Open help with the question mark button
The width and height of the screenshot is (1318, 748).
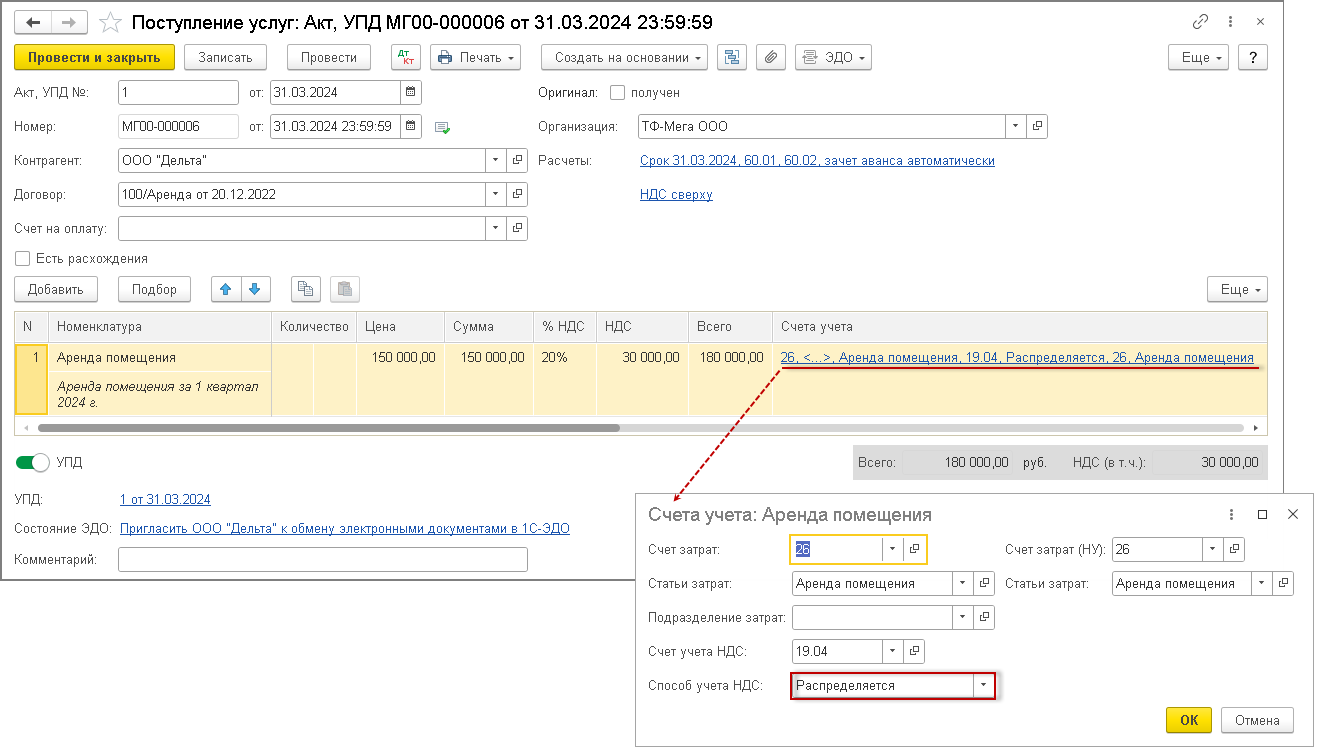coord(1253,57)
